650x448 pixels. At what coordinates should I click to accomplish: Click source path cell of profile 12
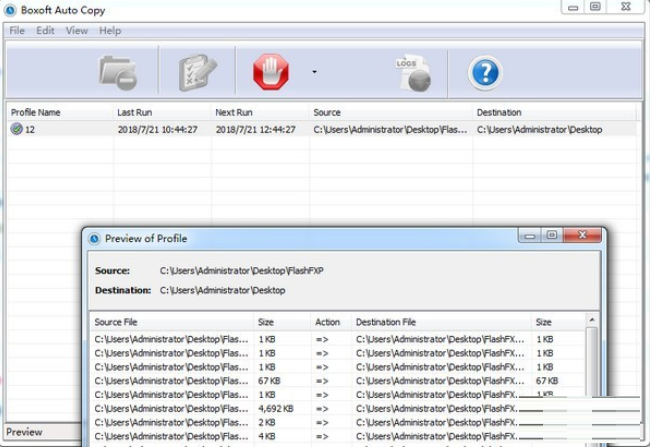tap(390, 130)
